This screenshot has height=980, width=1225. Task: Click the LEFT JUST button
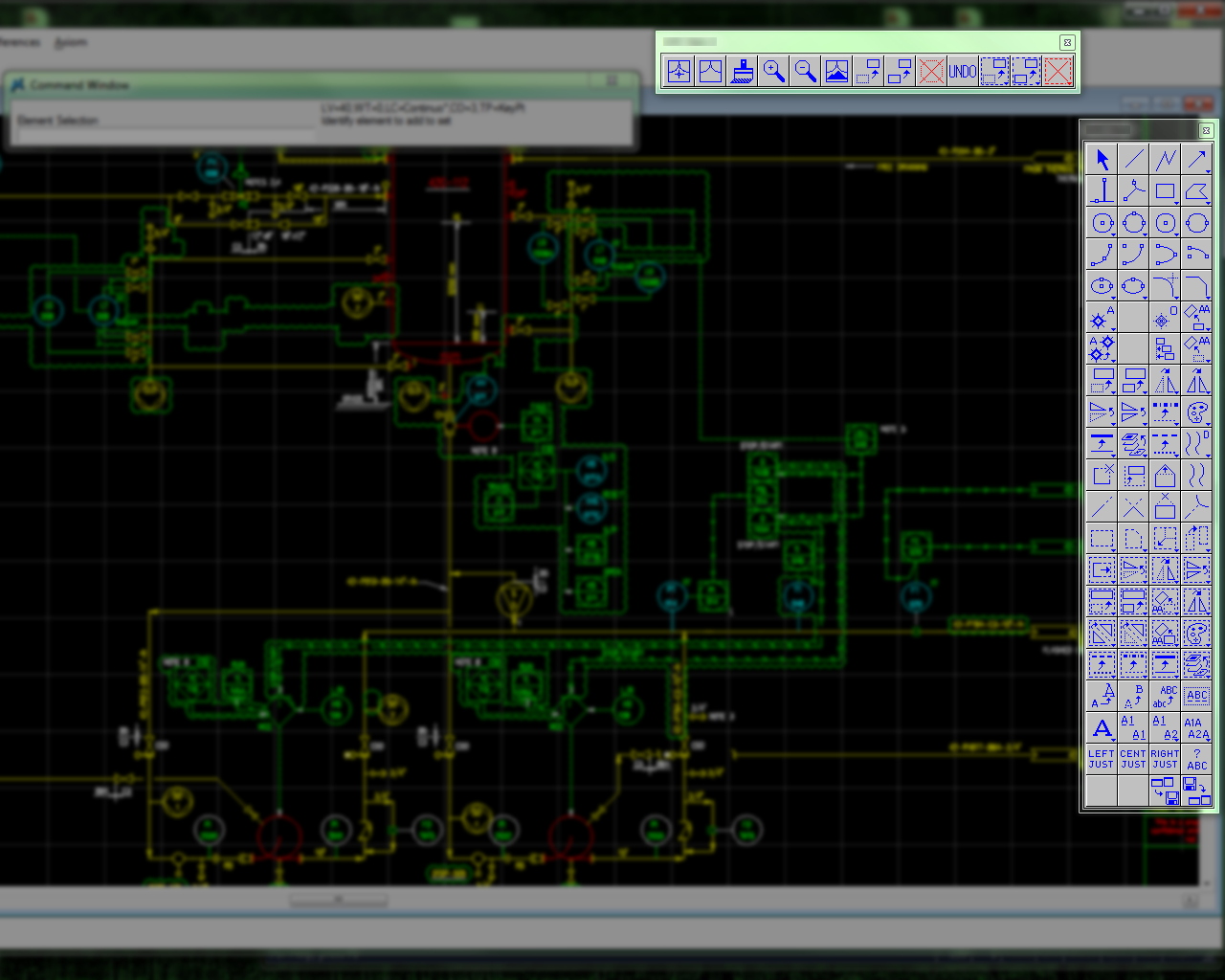[1102, 759]
